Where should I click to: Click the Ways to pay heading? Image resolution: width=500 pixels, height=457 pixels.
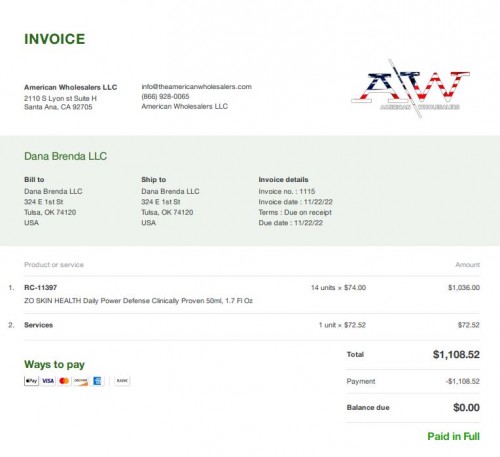pos(54,364)
